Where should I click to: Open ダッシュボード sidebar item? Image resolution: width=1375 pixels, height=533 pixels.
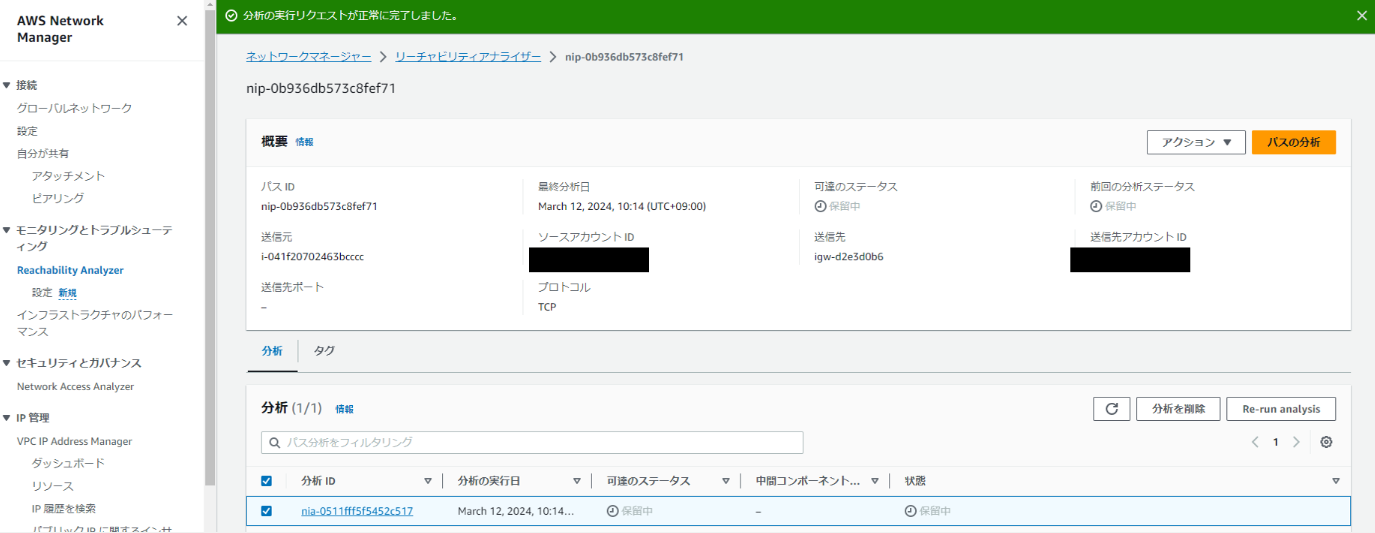pyautogui.click(x=68, y=463)
